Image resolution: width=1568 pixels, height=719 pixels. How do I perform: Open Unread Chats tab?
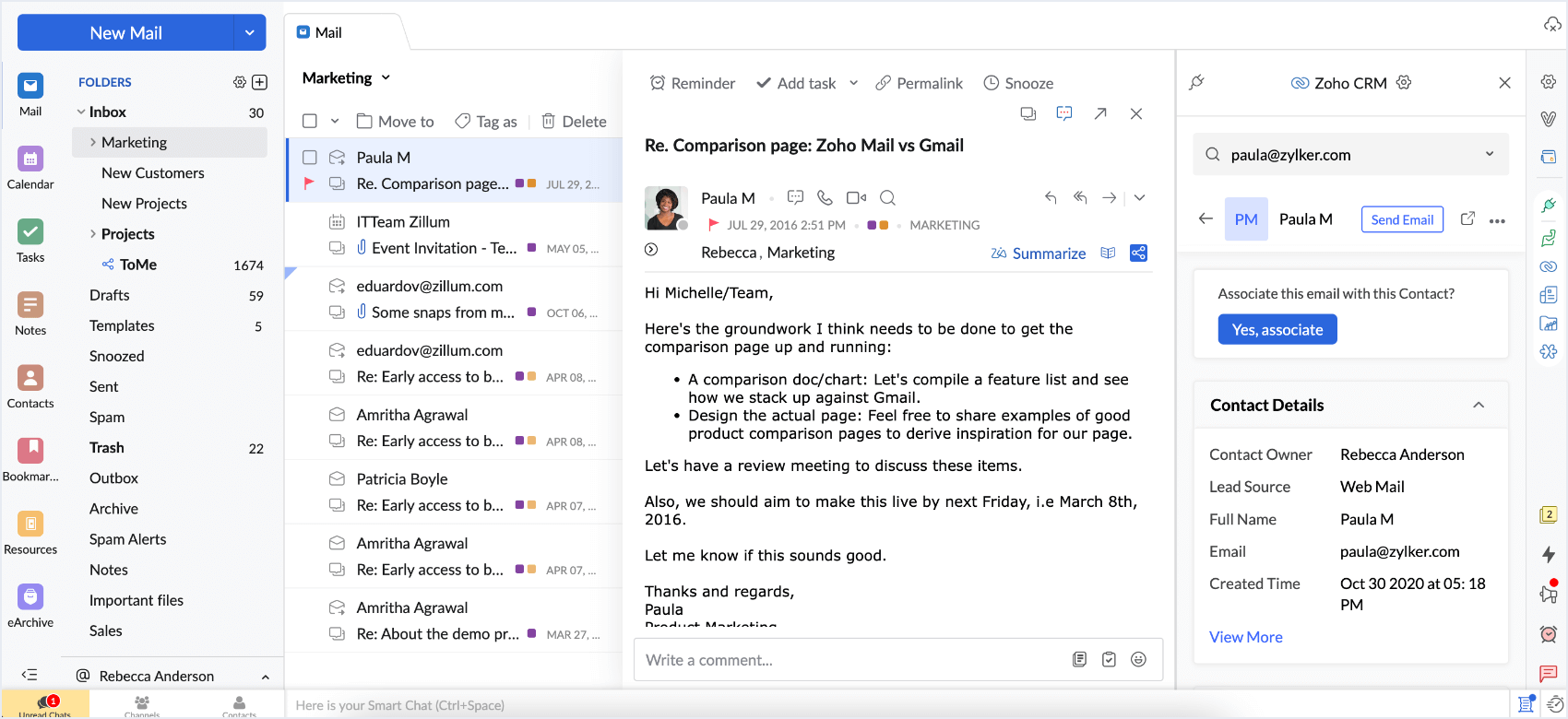(x=45, y=706)
